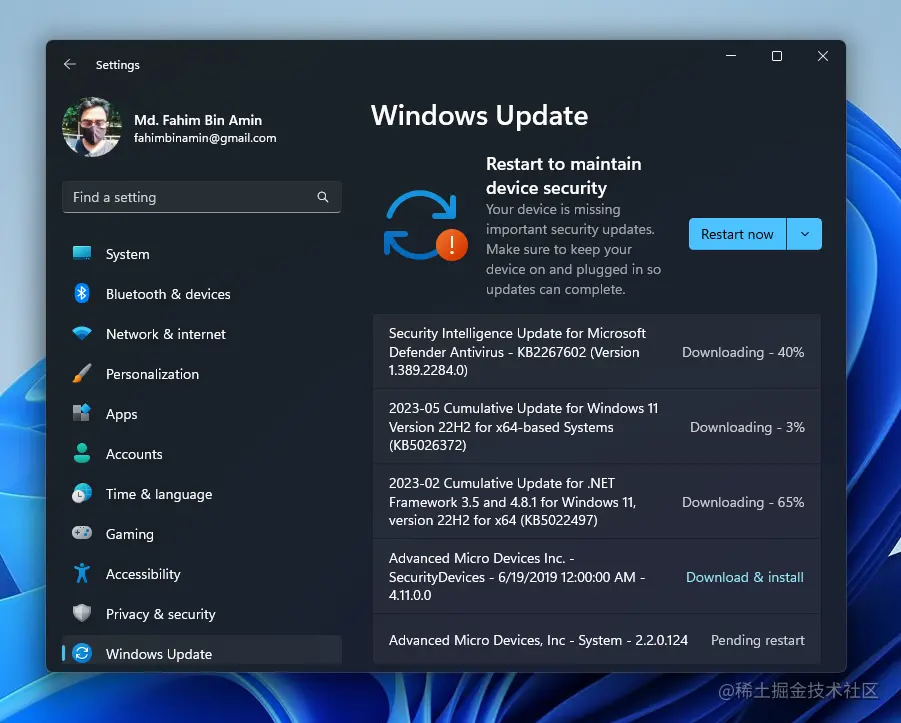The height and width of the screenshot is (723, 901).
Task: Open the Md. Fahim Bin Amin profile picture
Action: coord(91,127)
